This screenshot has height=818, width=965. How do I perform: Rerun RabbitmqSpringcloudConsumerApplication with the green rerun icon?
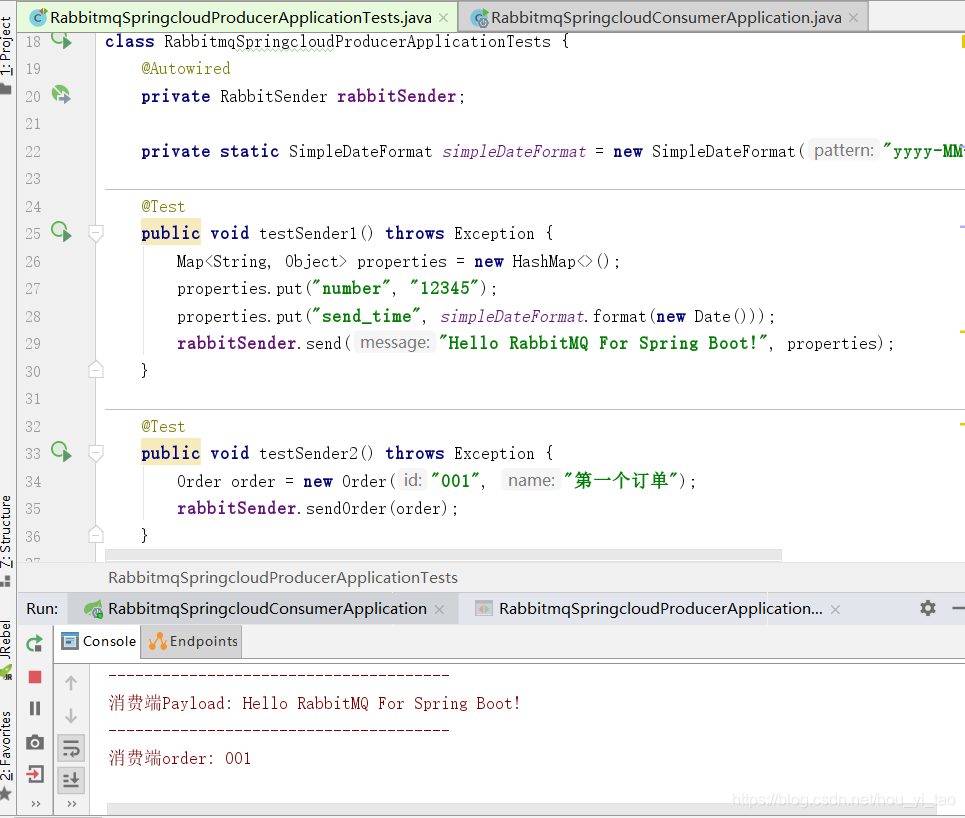pyautogui.click(x=35, y=644)
